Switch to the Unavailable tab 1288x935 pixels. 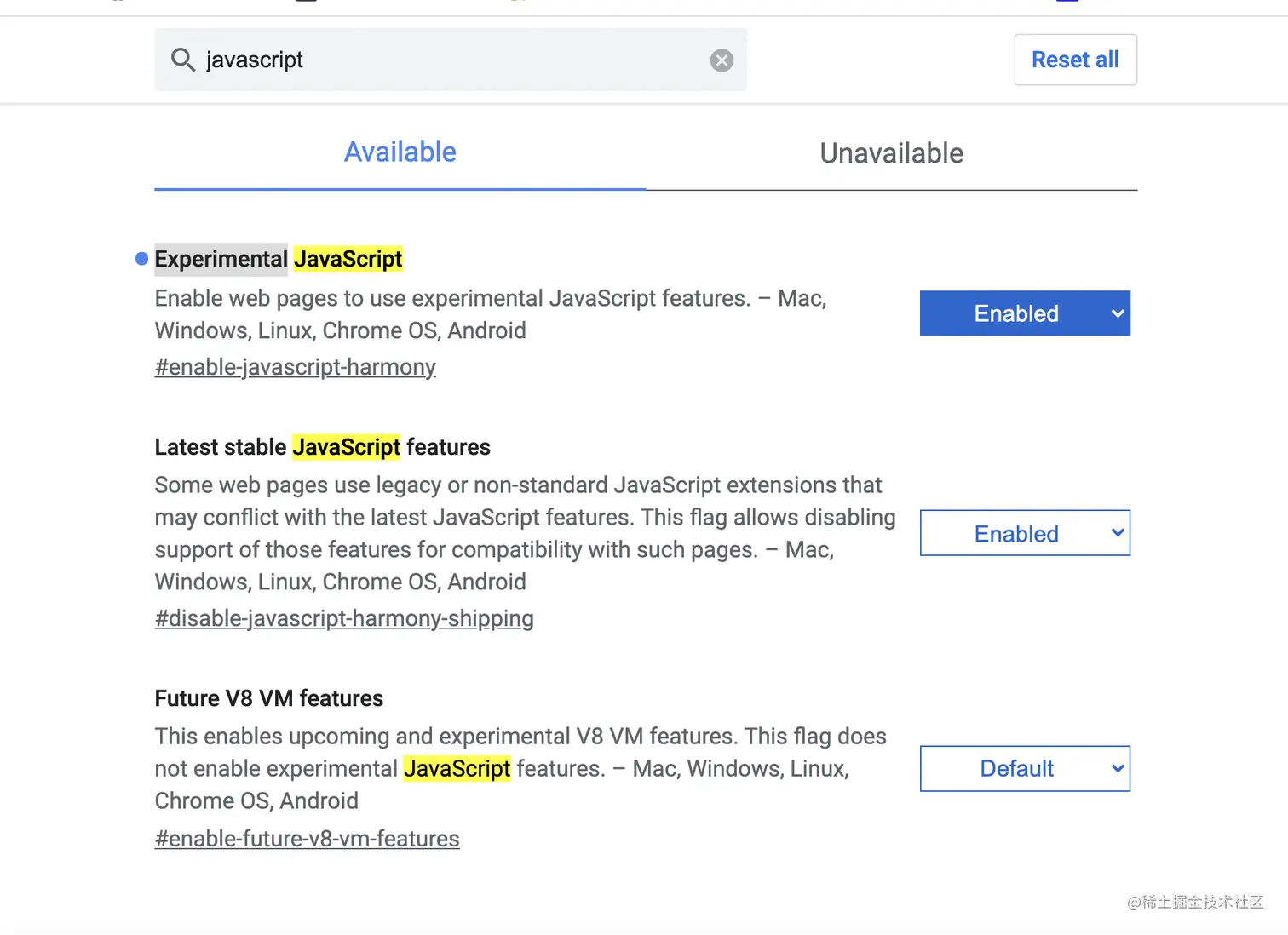pos(891,153)
